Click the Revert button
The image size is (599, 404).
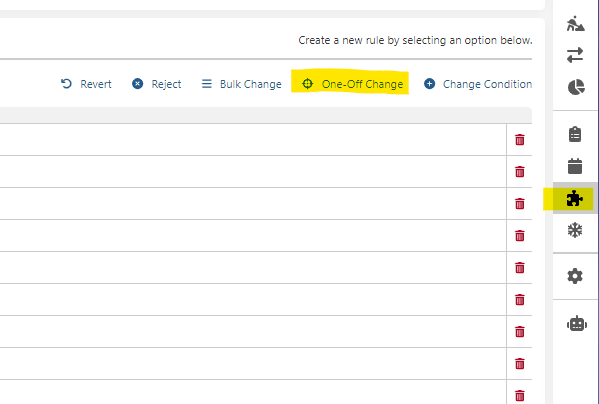point(86,84)
